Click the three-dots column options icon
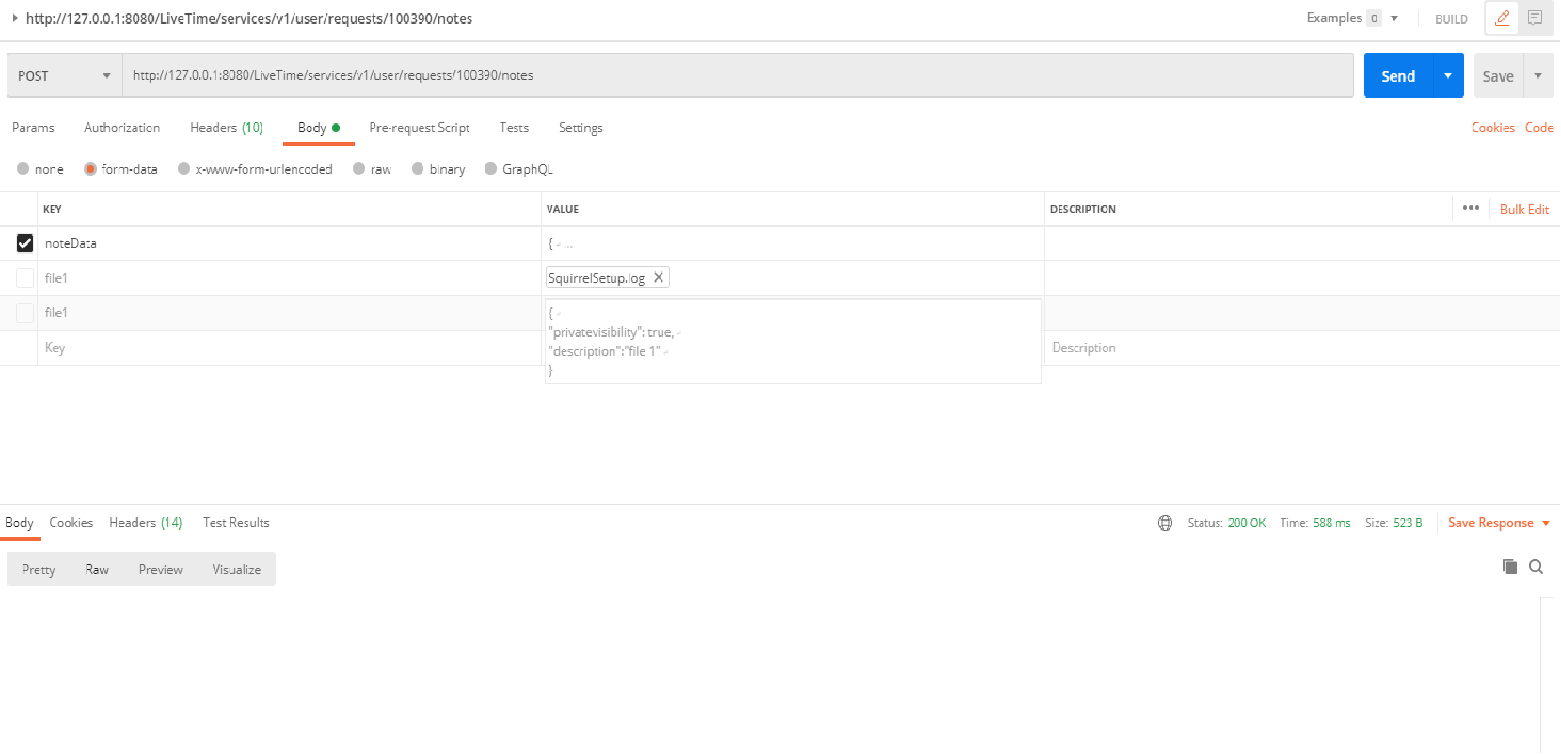 [1470, 208]
